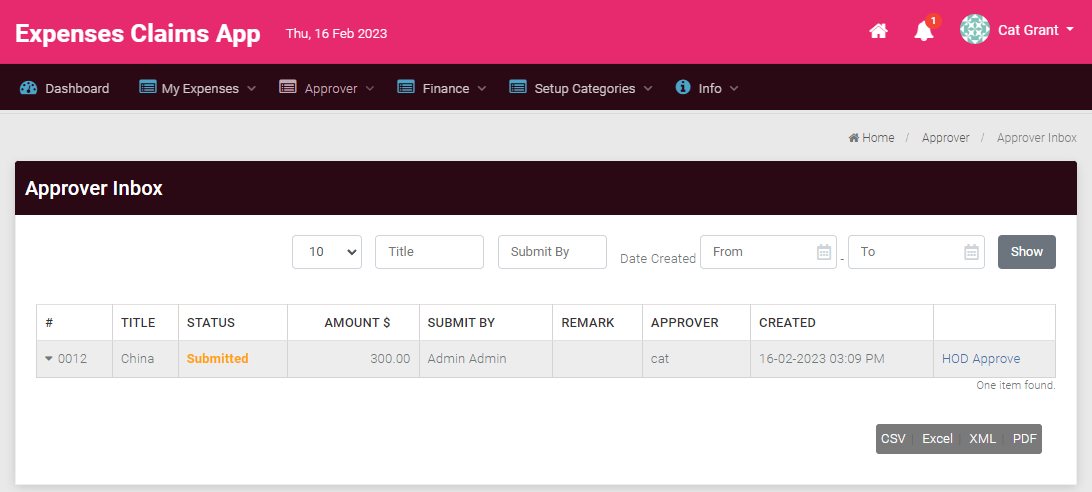The width and height of the screenshot is (1092, 492).
Task: Click the HOD Approve link
Action: pos(981,359)
